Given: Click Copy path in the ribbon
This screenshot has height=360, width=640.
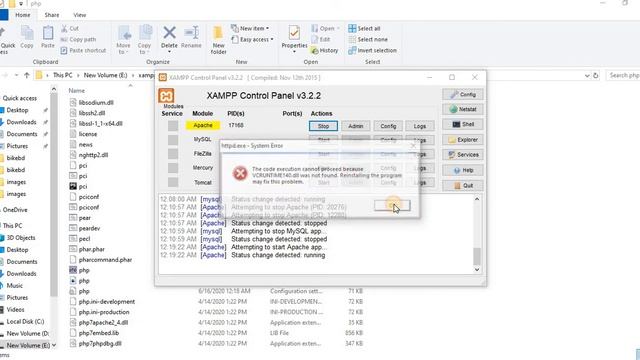Looking at the screenshot, I should (x=78, y=40).
